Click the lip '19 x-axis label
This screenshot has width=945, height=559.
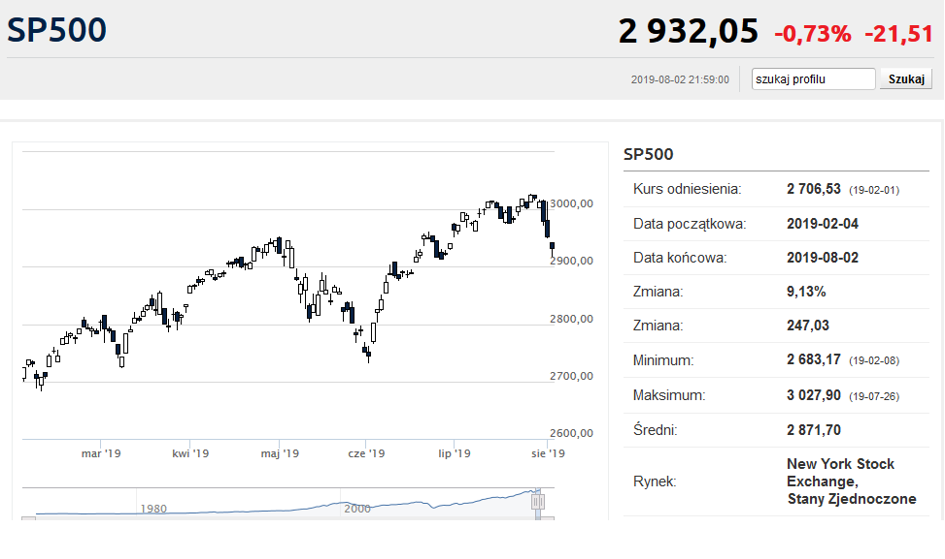pyautogui.click(x=455, y=454)
